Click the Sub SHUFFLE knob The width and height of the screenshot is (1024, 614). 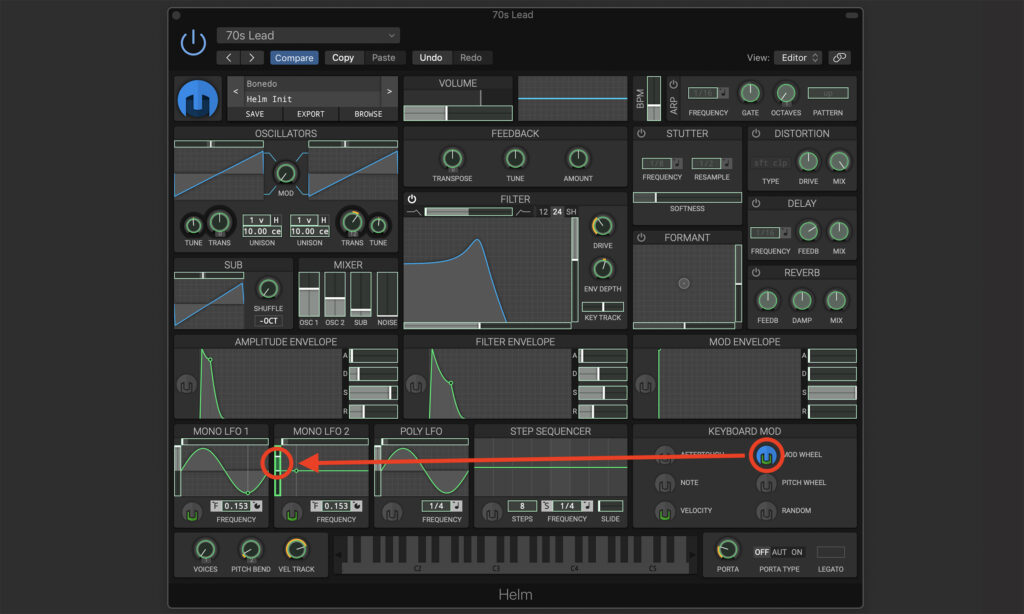point(268,289)
